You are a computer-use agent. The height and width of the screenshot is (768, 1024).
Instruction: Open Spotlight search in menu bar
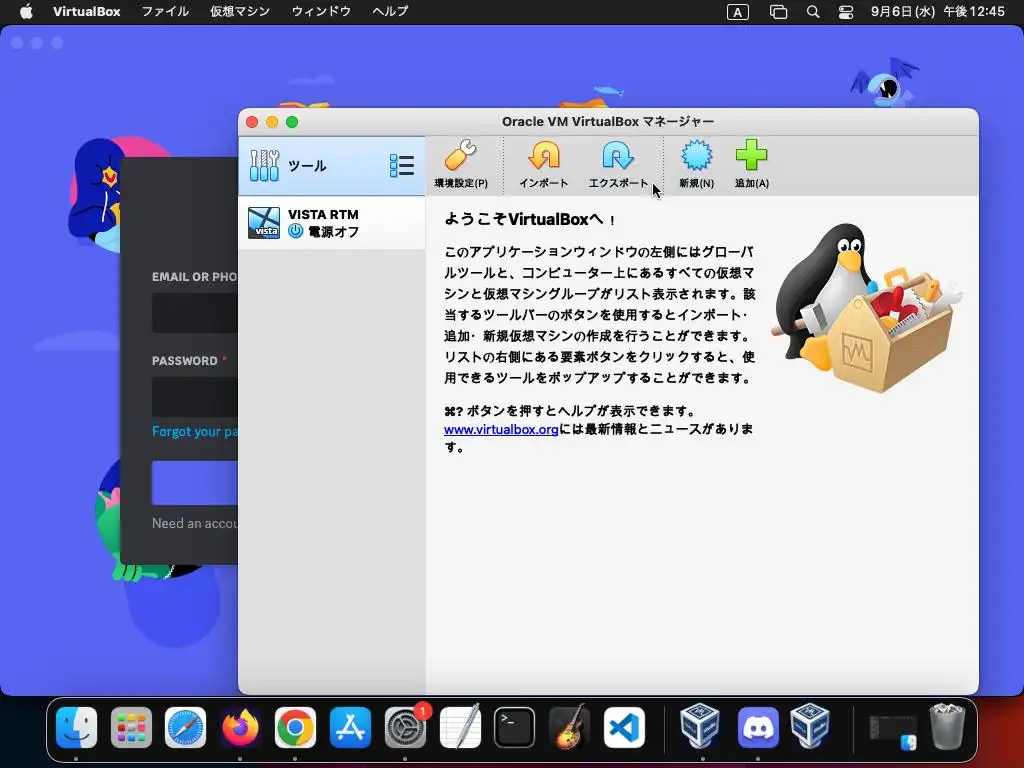812,12
